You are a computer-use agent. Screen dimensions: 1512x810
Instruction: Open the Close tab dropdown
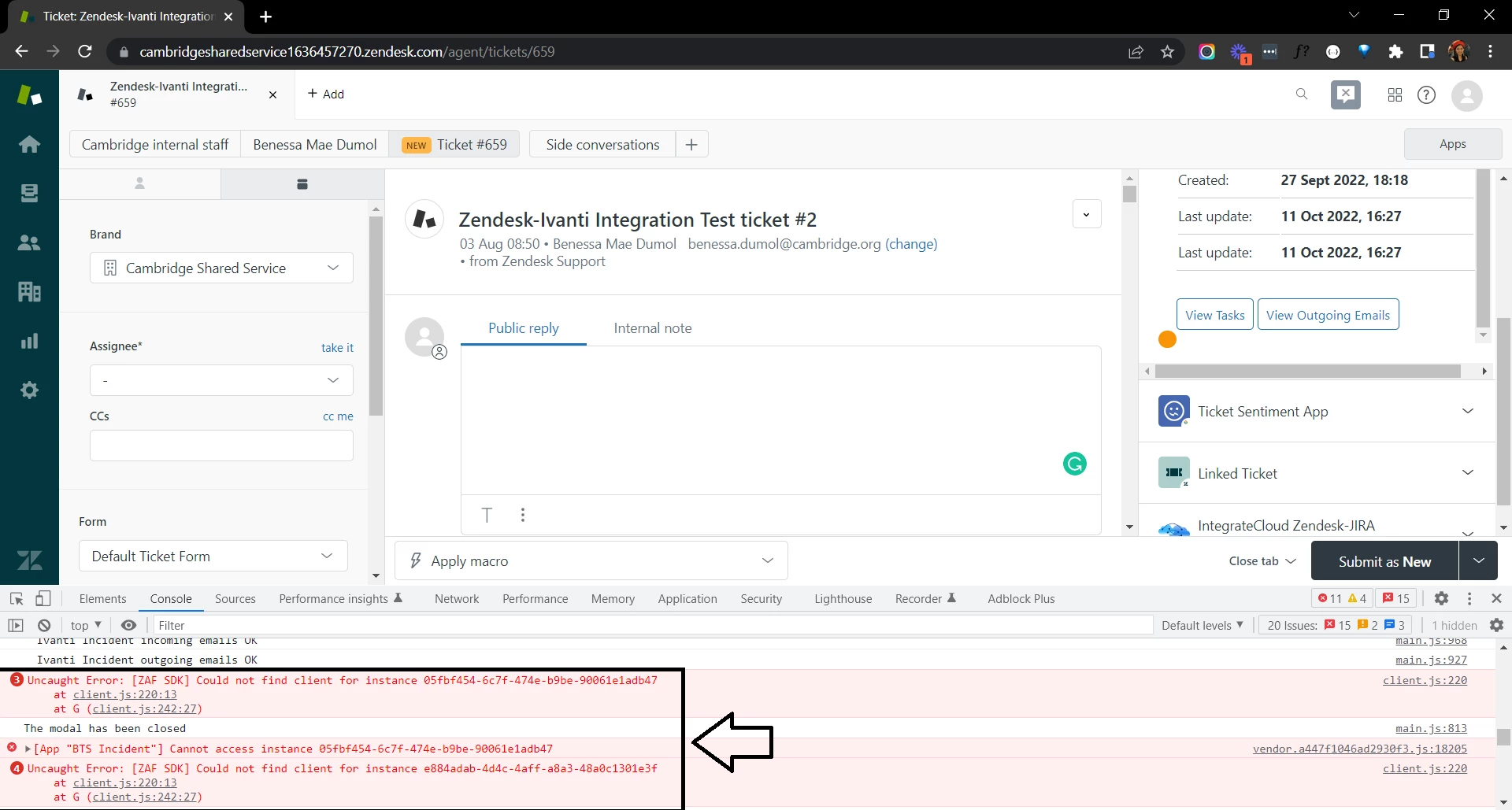(1262, 561)
